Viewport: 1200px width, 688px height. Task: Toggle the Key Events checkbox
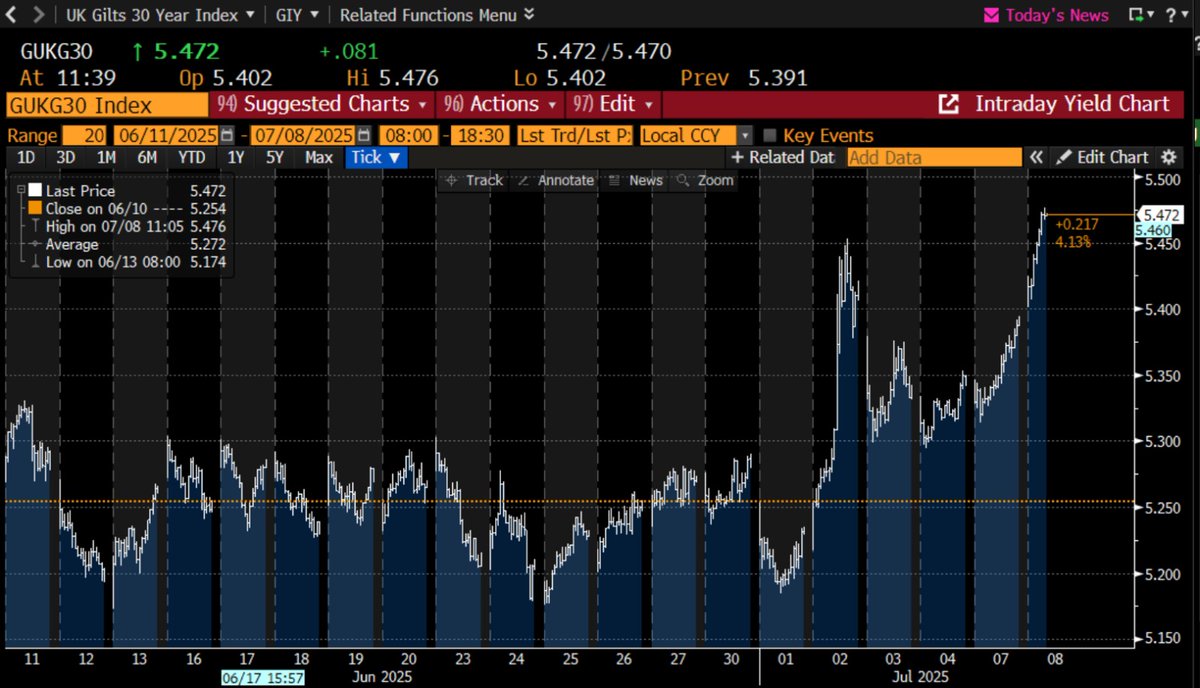tap(769, 136)
